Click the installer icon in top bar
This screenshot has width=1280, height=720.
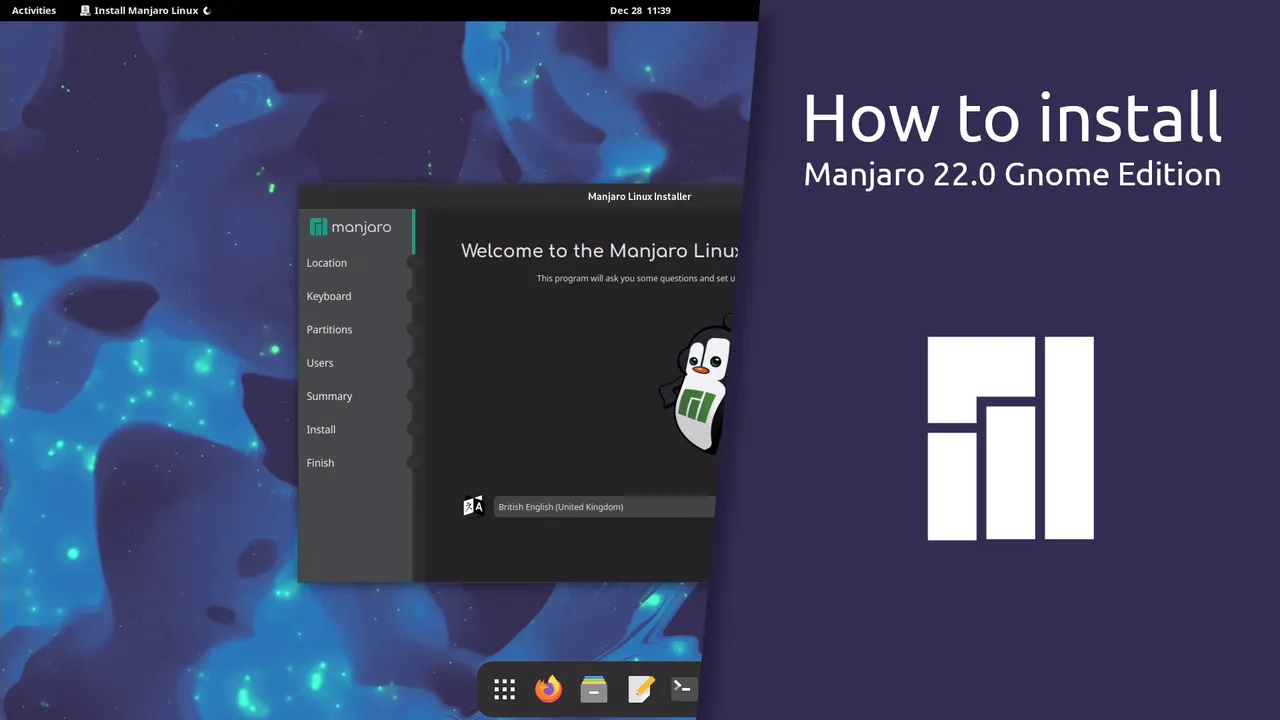pos(85,11)
